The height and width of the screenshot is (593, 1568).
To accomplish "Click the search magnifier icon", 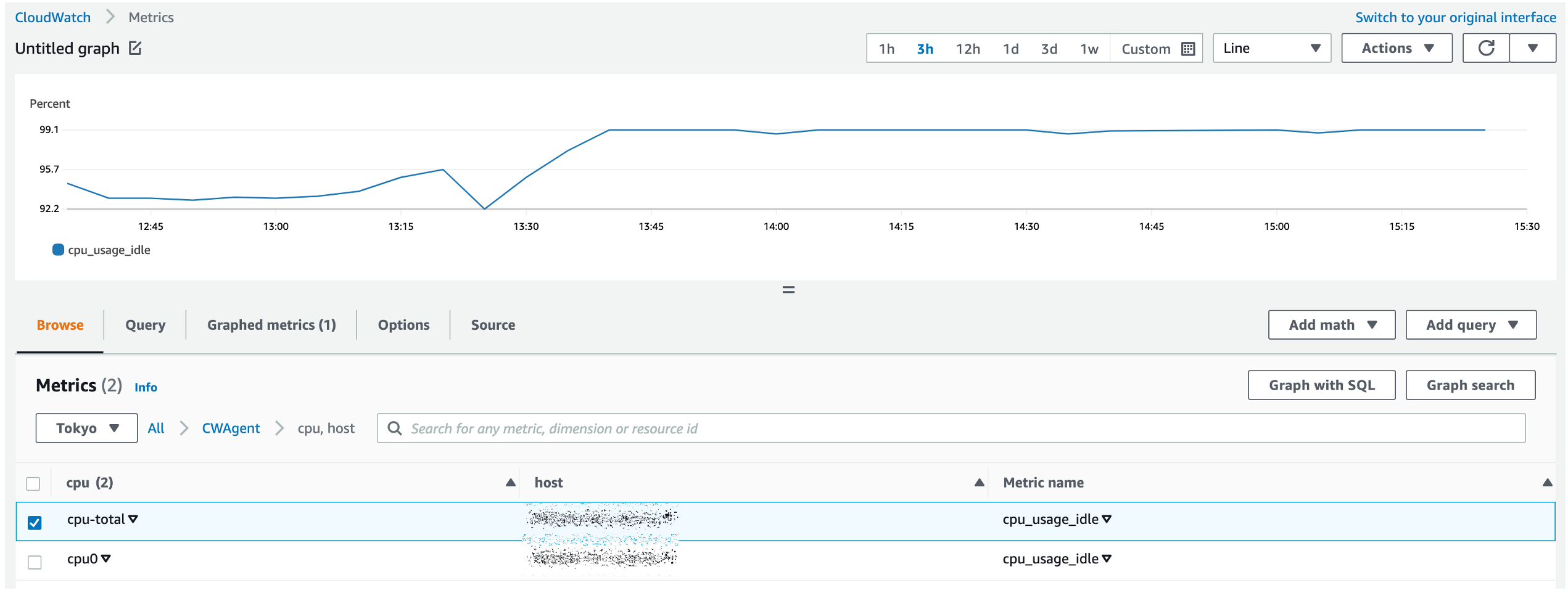I will click(395, 428).
